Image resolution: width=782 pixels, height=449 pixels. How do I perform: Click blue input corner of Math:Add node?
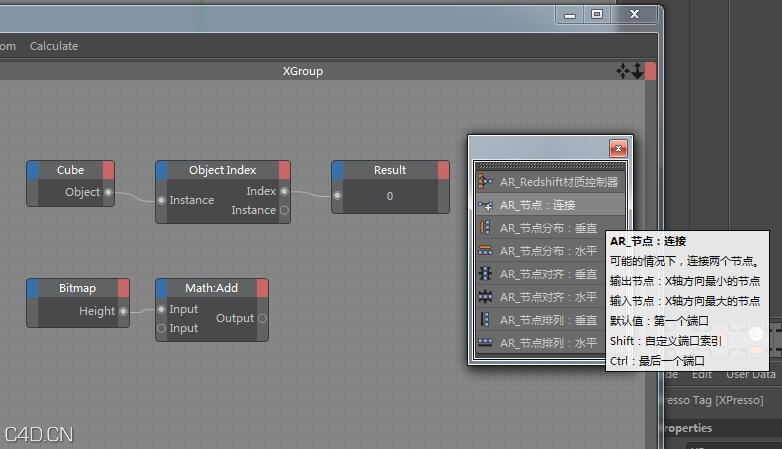(x=162, y=288)
